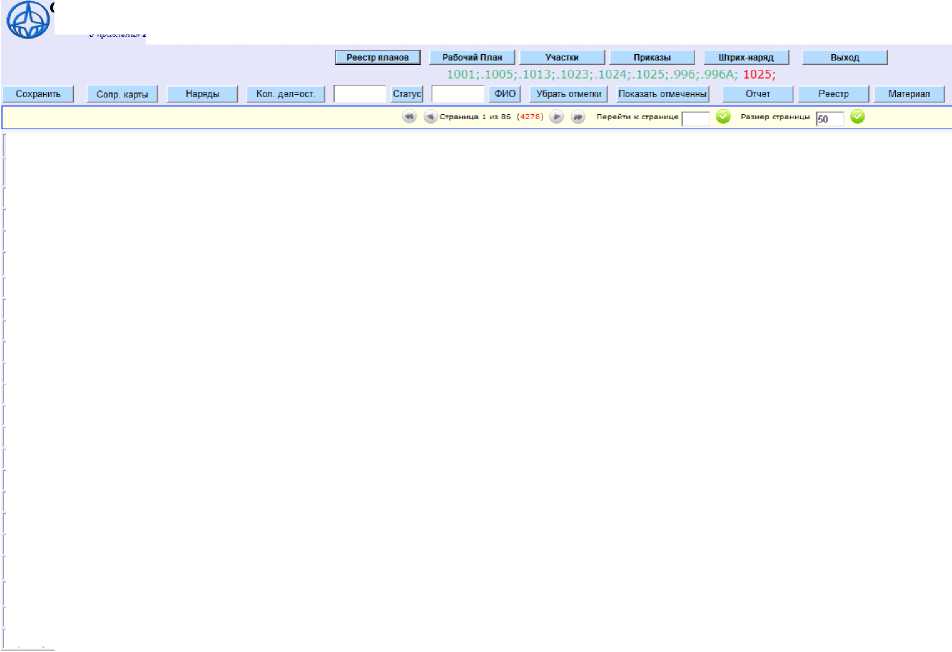Open the Приказы section
Image resolution: width=952 pixels, height=652 pixels.
click(652, 58)
